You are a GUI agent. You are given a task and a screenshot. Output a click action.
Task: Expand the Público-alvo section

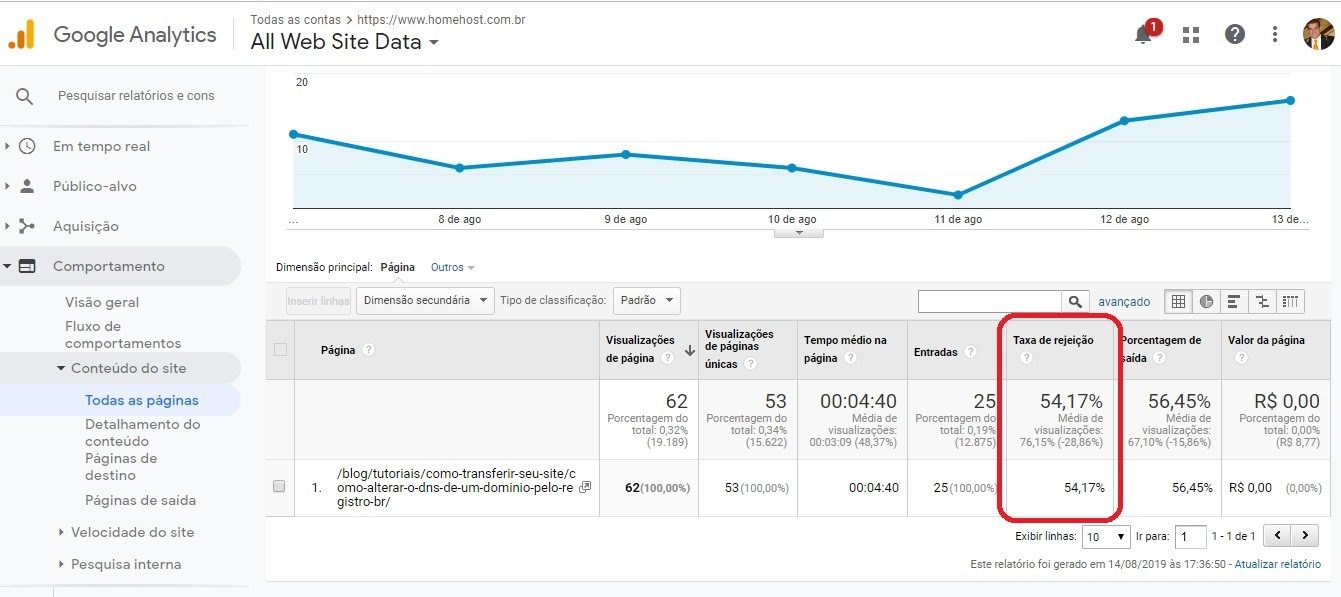[7, 186]
